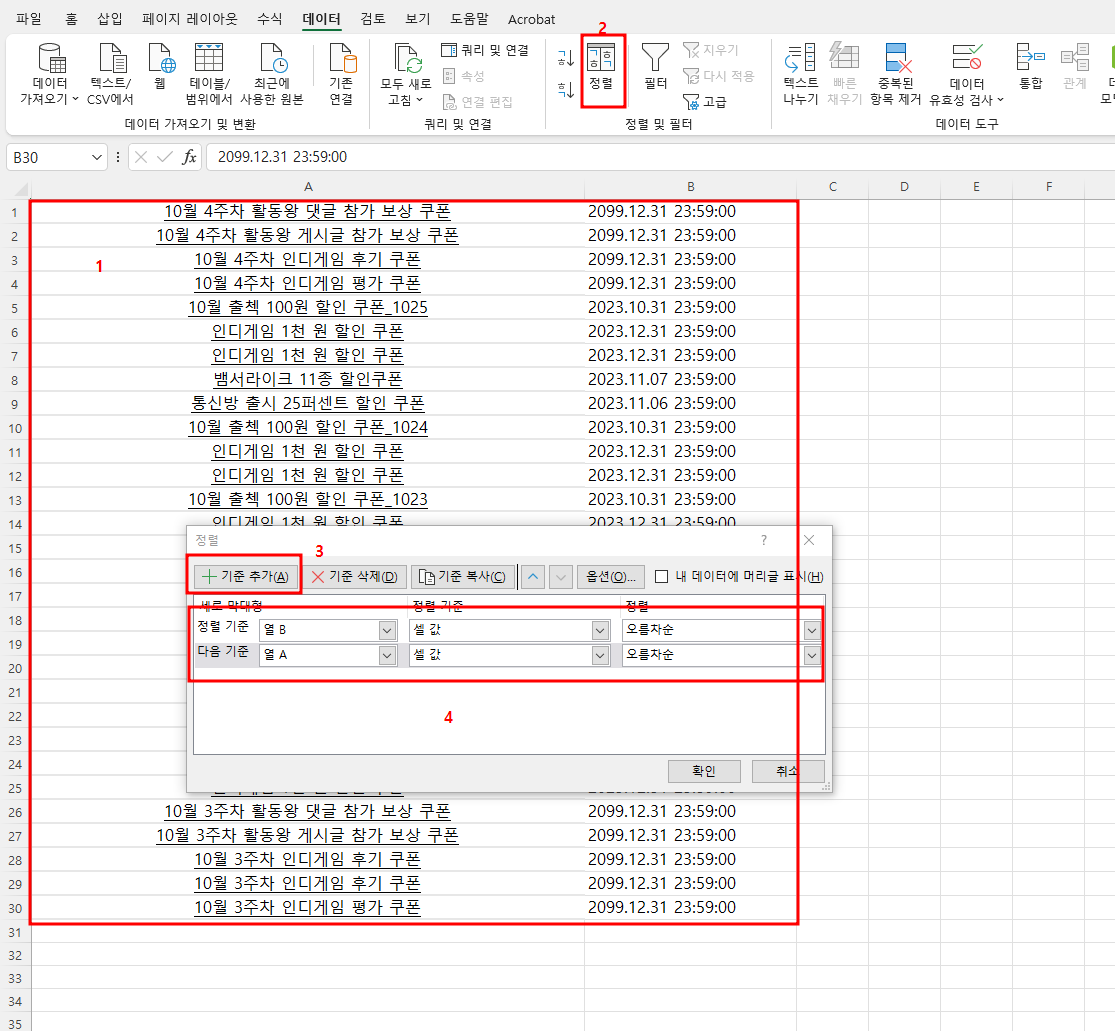Image resolution: width=1115 pixels, height=1031 pixels.
Task: Click the 확인 (OK) button
Action: point(704,771)
